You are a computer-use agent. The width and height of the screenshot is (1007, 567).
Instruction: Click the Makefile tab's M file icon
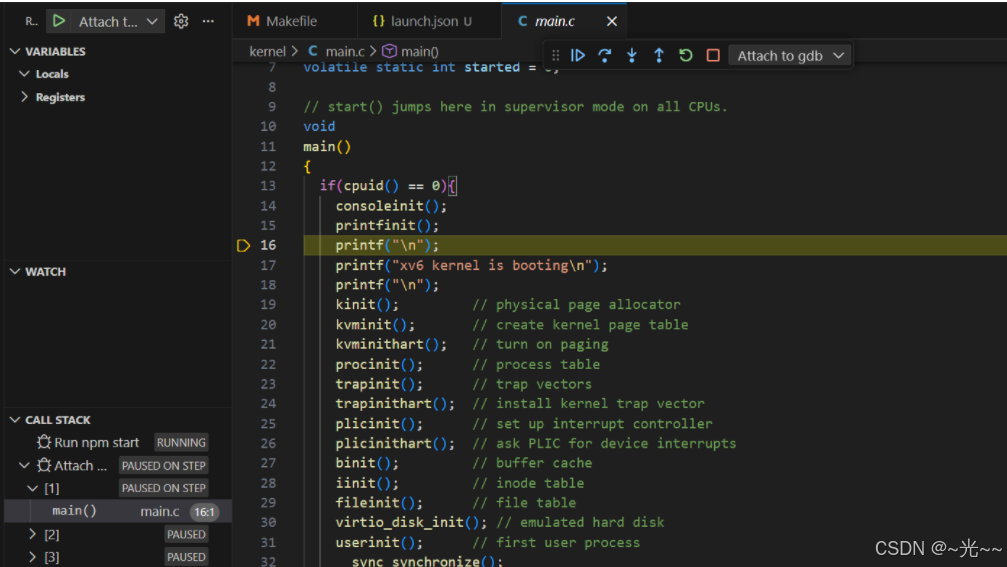(253, 21)
